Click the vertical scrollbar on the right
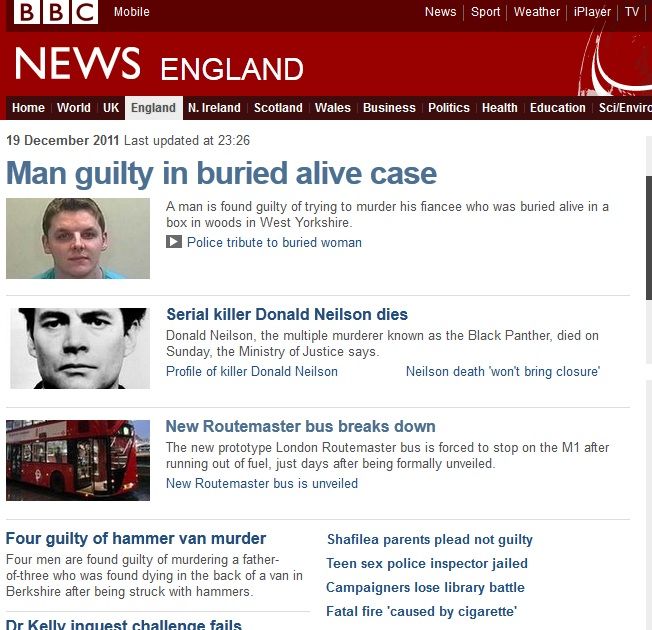This screenshot has height=630, width=652. click(x=649, y=237)
